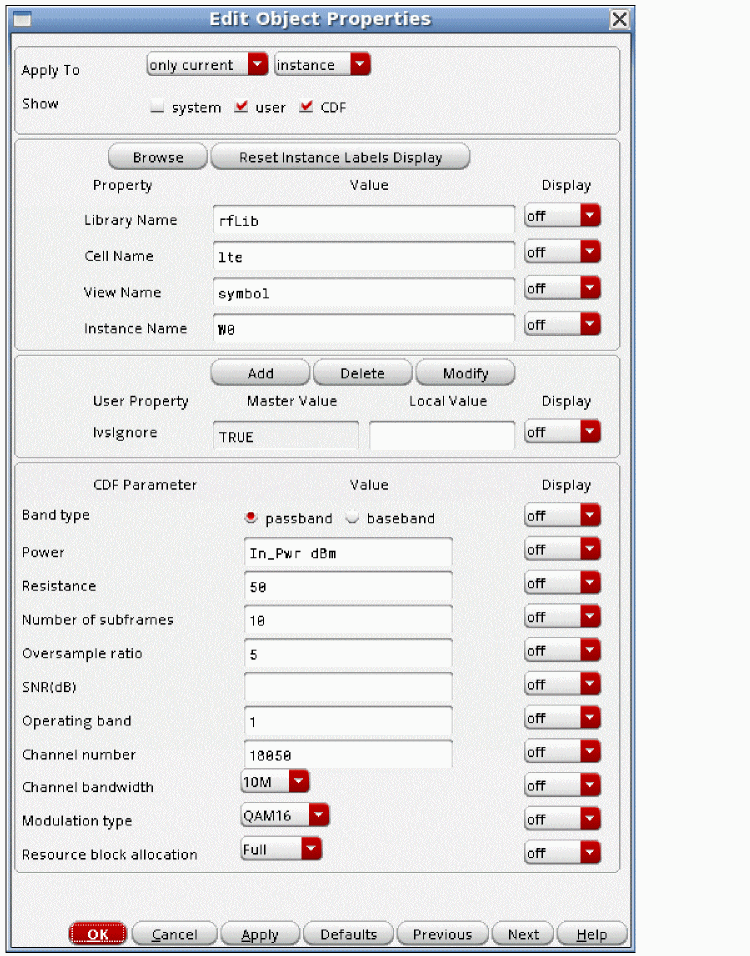This screenshot has width=750, height=956.
Task: Click the window menu icon in title bar
Action: pyautogui.click(x=23, y=20)
